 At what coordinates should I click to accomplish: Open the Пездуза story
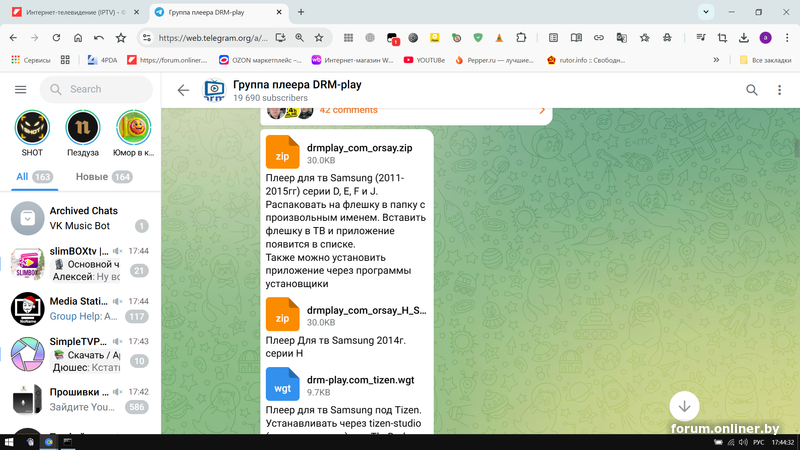tap(83, 133)
